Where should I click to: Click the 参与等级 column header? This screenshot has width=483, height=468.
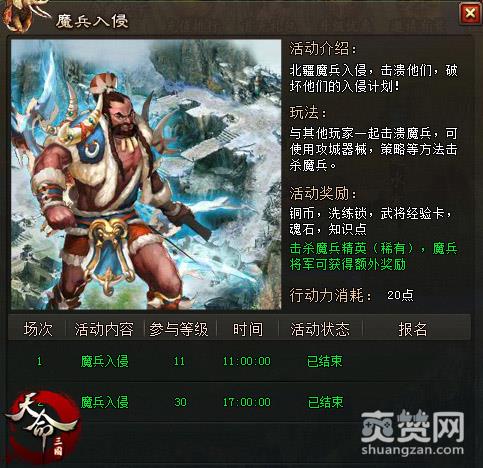click(x=179, y=329)
